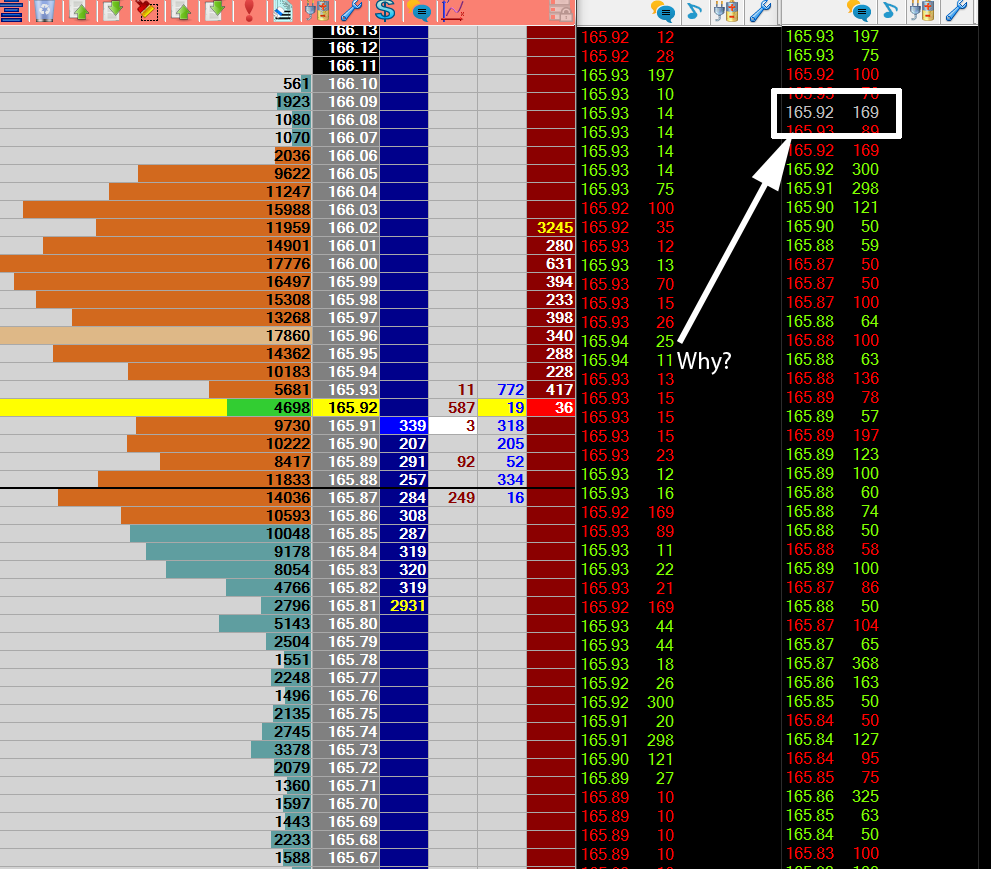
Task: Click the 165.86 325 trade in rightmost tape
Action: point(832,796)
